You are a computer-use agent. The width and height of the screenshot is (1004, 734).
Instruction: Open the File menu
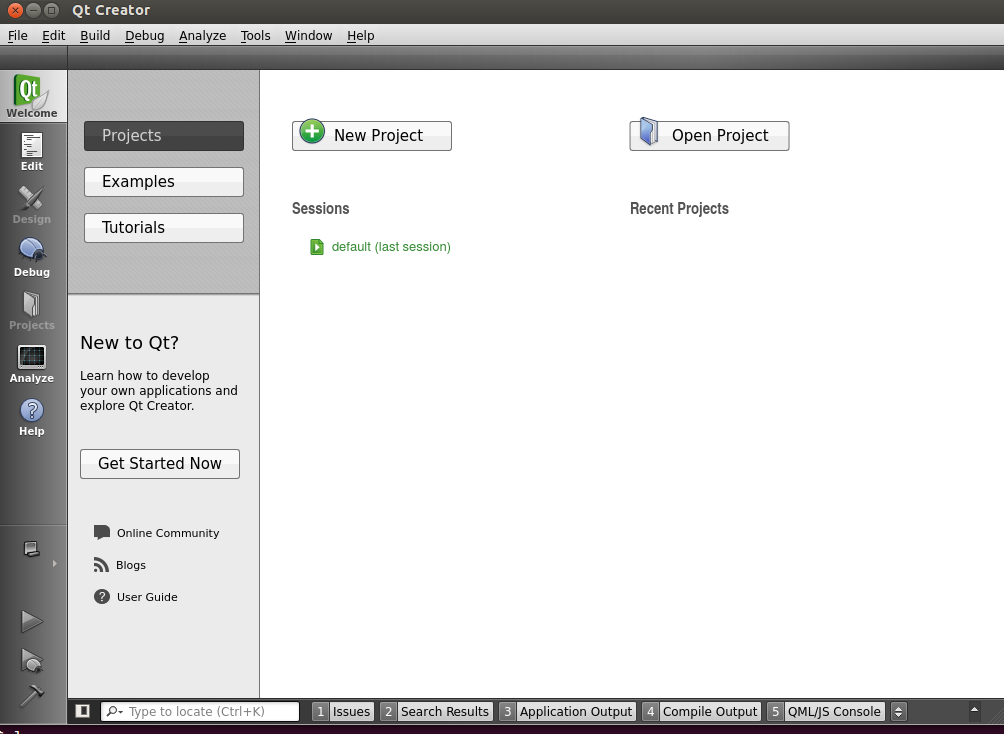[17, 35]
